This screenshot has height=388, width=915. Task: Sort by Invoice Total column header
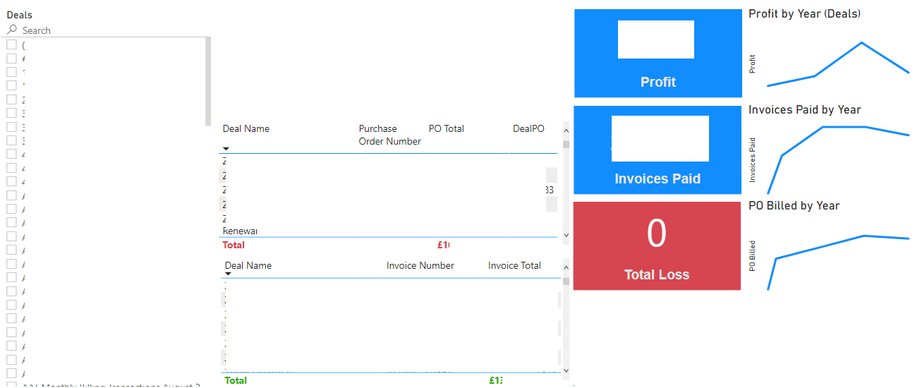(x=515, y=265)
